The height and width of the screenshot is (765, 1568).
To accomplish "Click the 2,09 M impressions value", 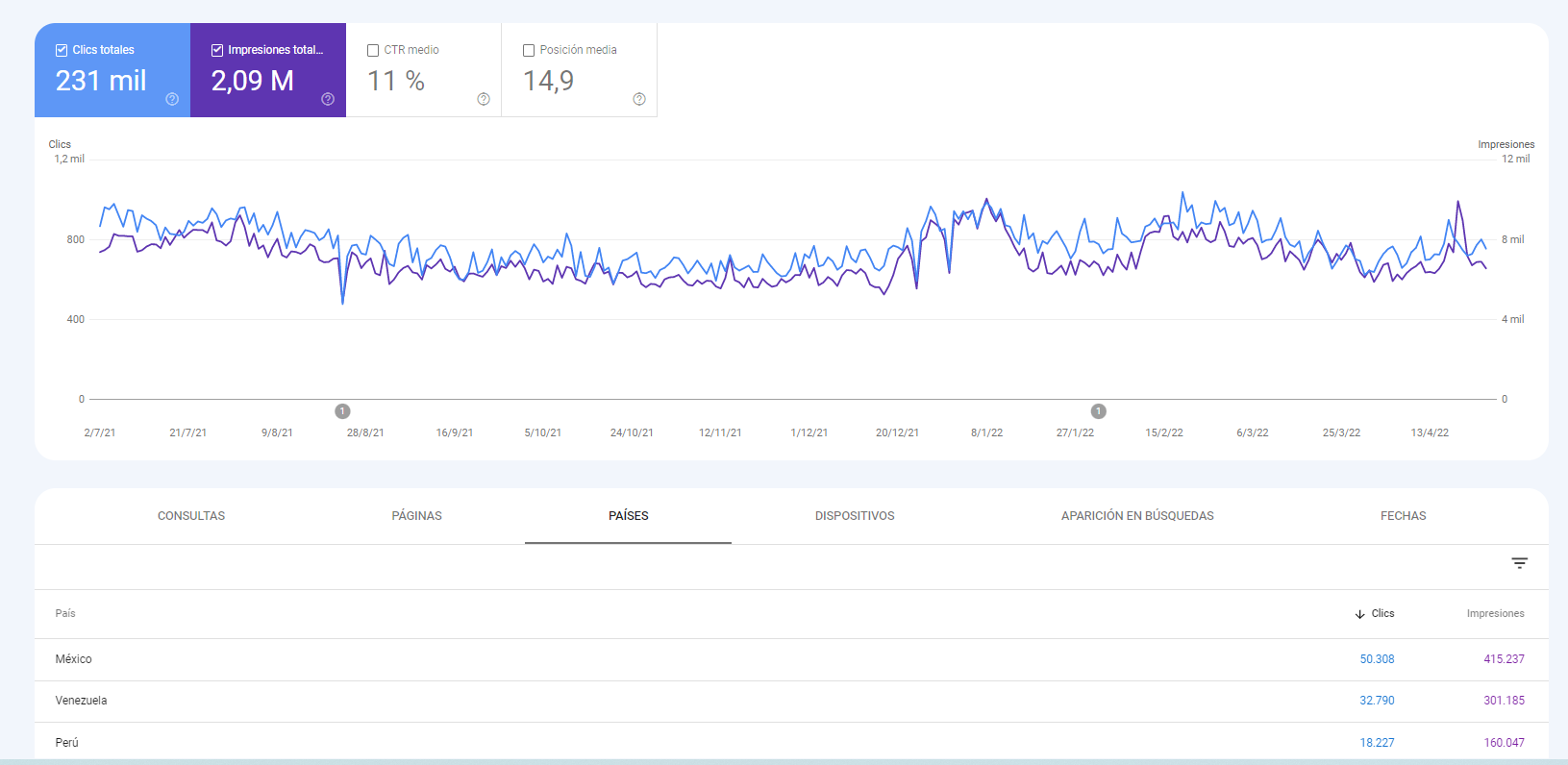I will tap(253, 81).
